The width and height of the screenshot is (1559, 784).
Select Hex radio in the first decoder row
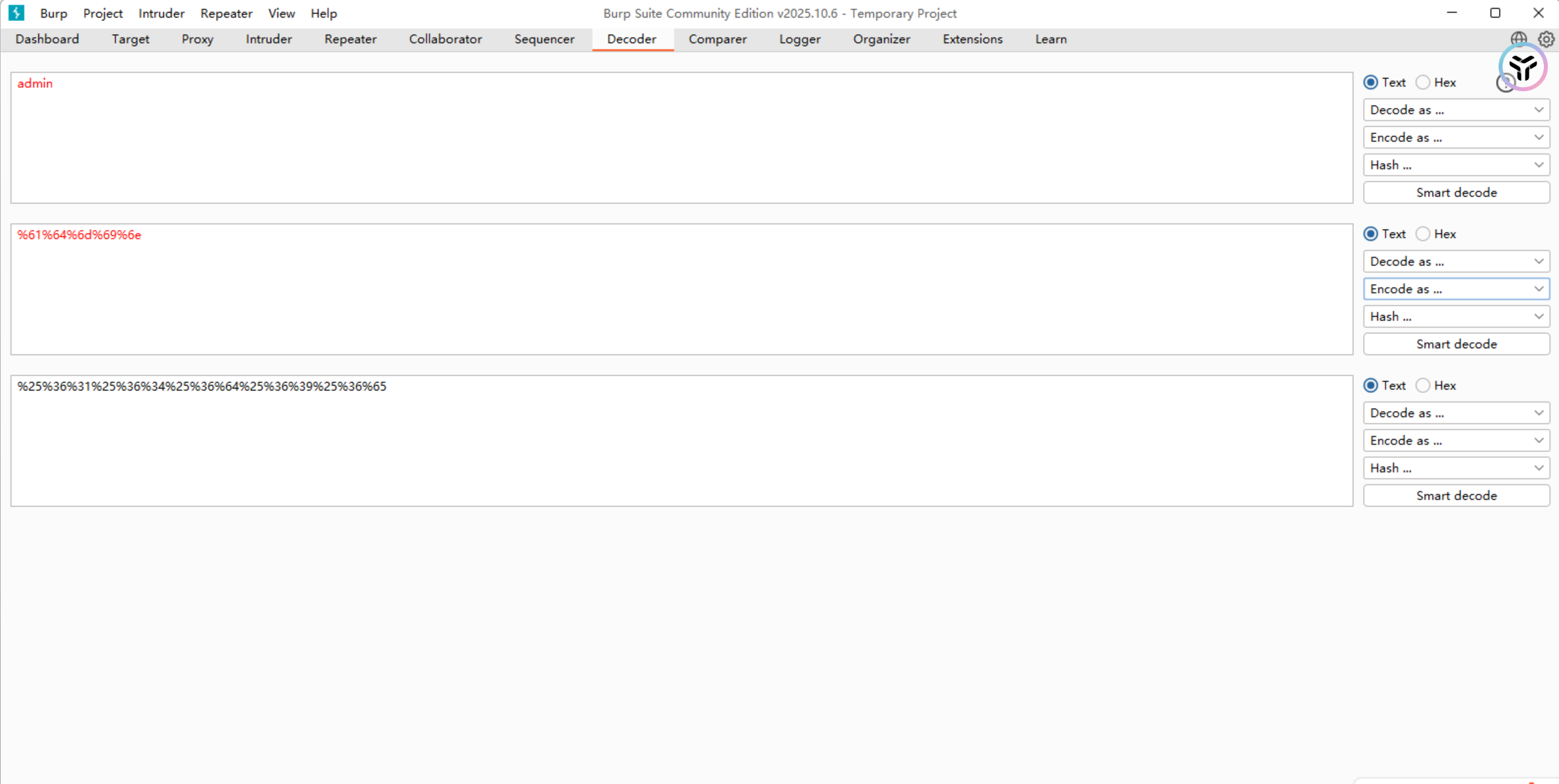point(1423,83)
